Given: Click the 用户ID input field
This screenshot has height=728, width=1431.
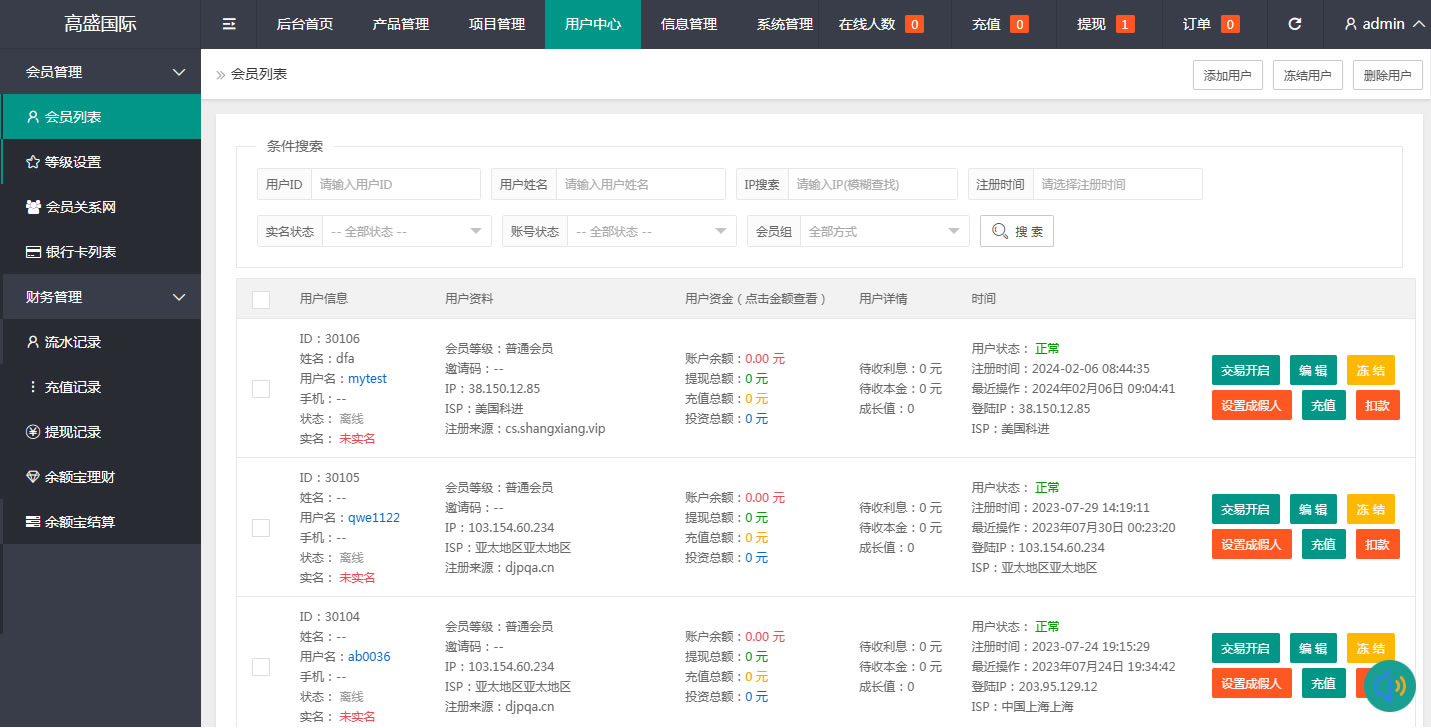Looking at the screenshot, I should tap(395, 185).
